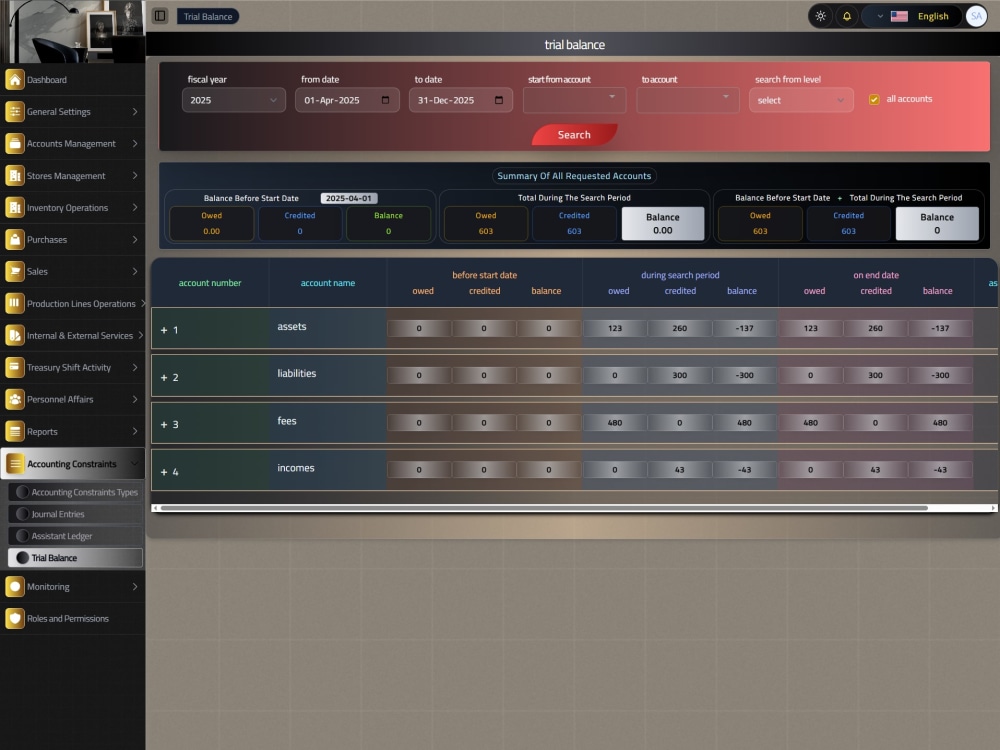
Task: Select the Trial Balance radio
Action: pos(22,557)
